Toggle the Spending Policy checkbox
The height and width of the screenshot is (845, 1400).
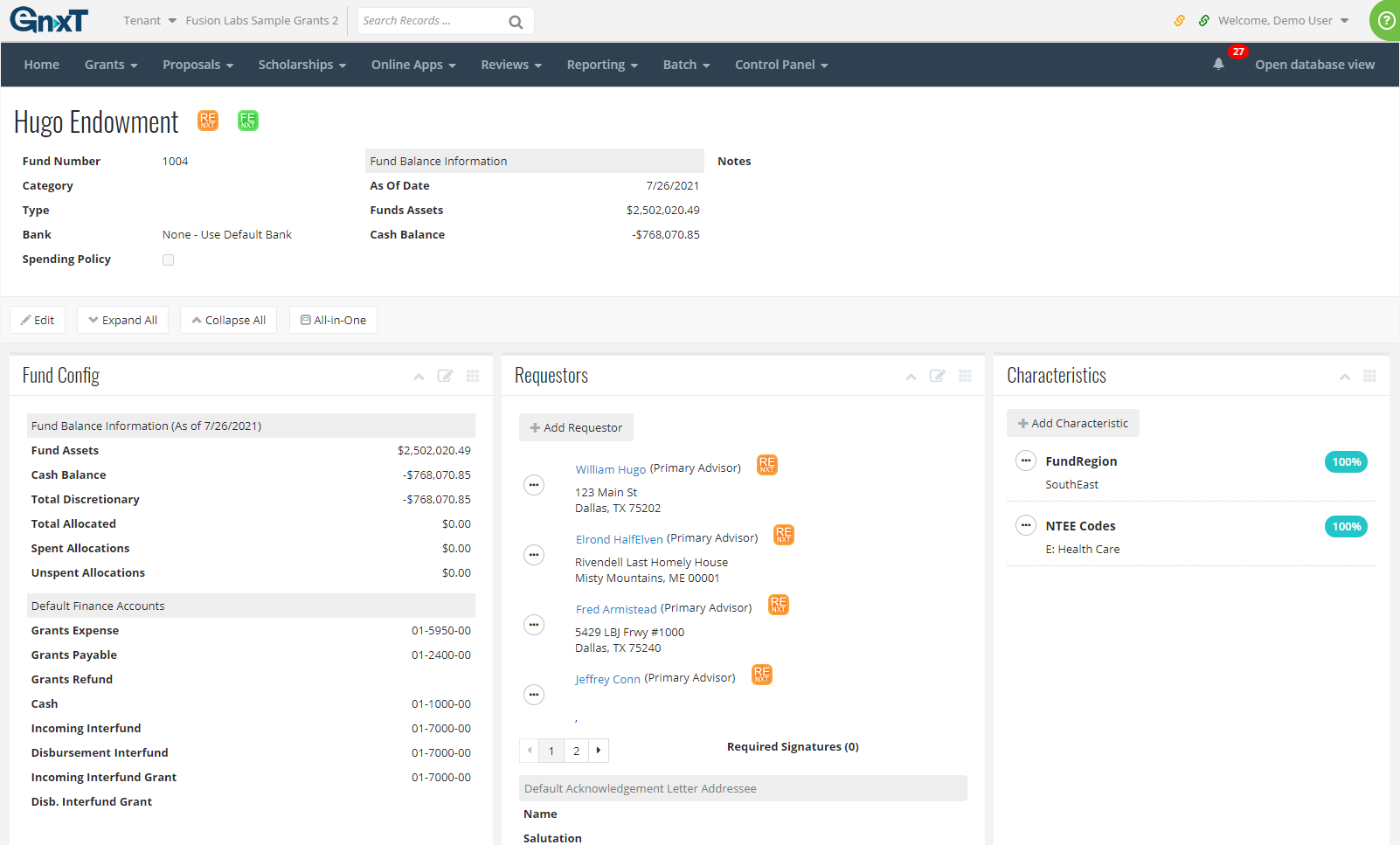168,260
